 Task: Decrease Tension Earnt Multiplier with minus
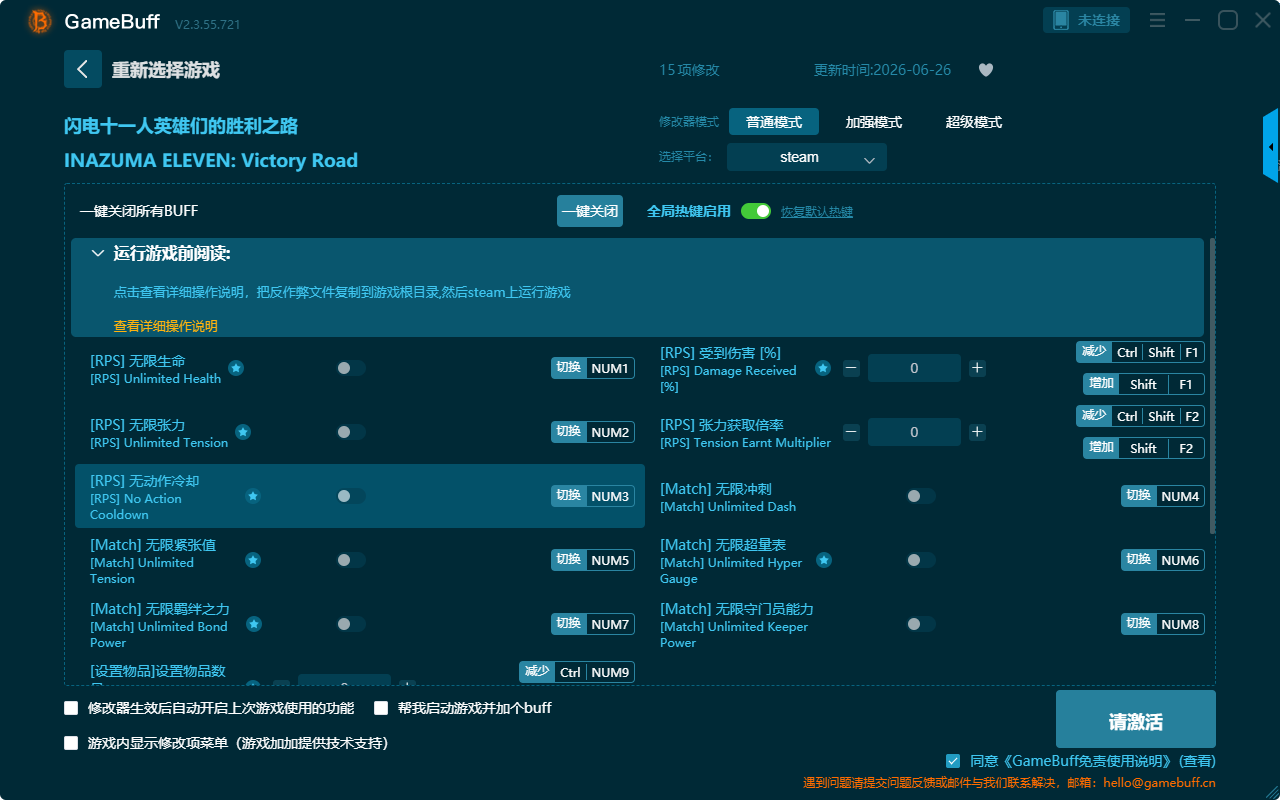[x=851, y=432]
